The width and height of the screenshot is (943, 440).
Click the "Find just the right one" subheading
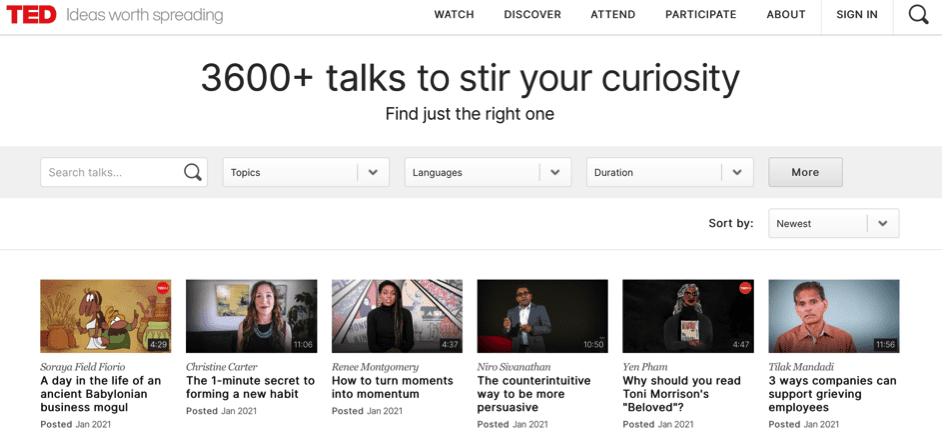(470, 114)
